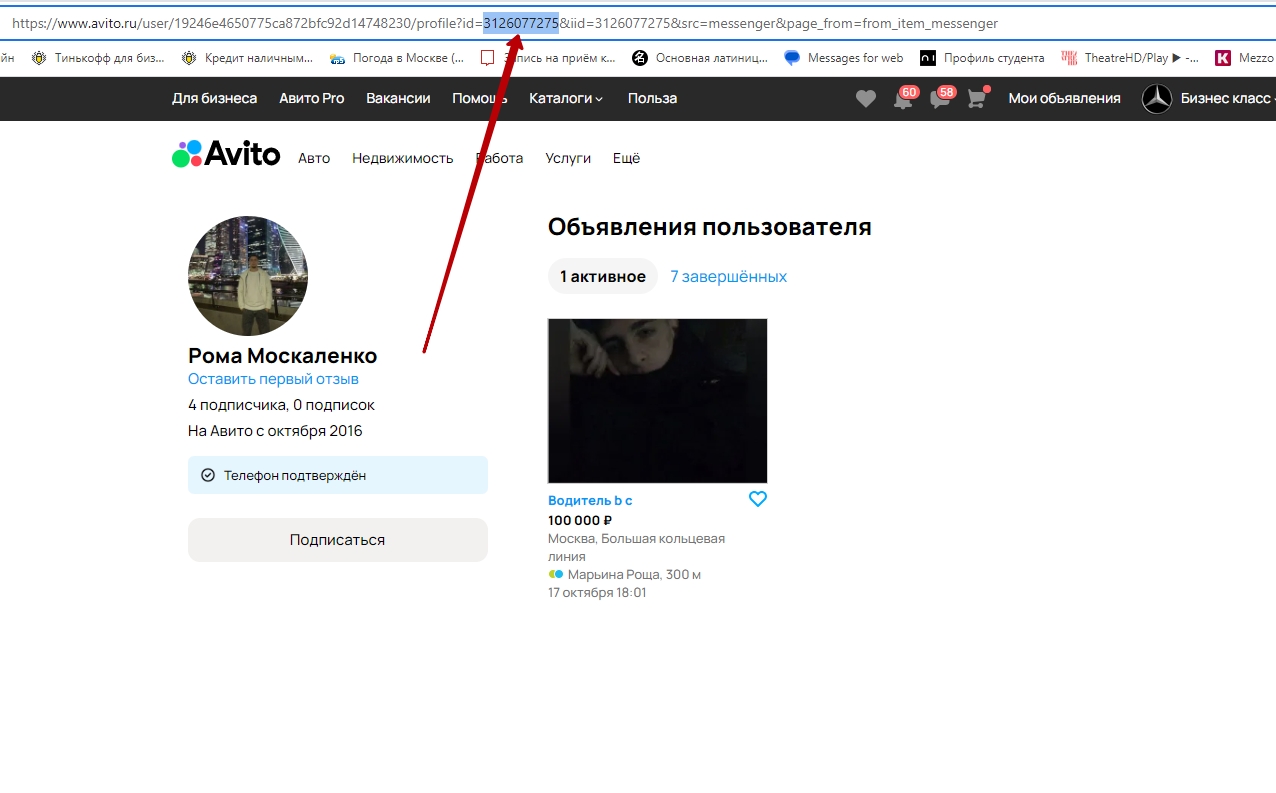Expand the Каталоги dropdown menu
This screenshot has width=1276, height=793.
pos(566,98)
